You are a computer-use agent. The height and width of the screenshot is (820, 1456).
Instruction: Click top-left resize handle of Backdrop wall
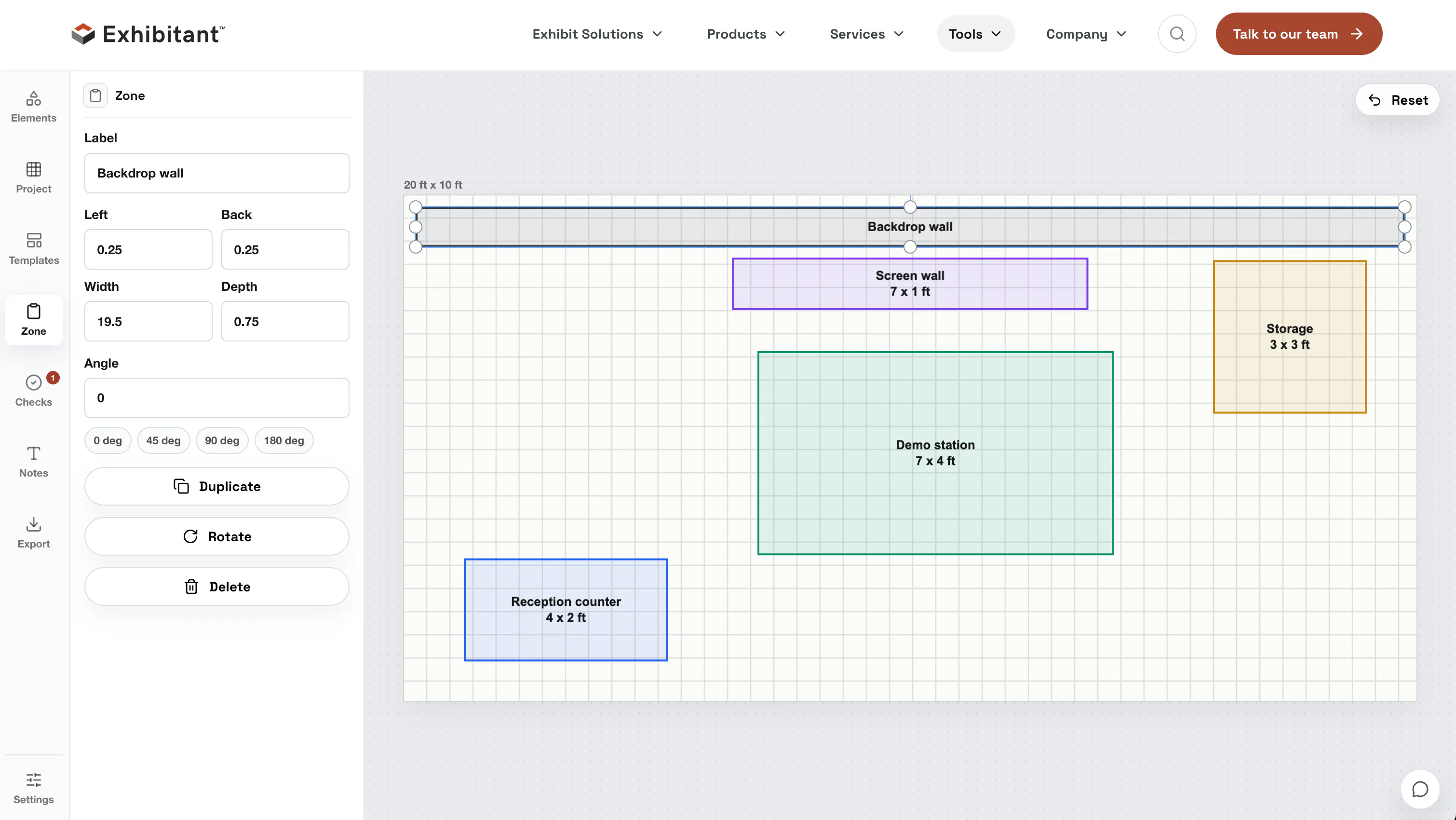point(416,207)
